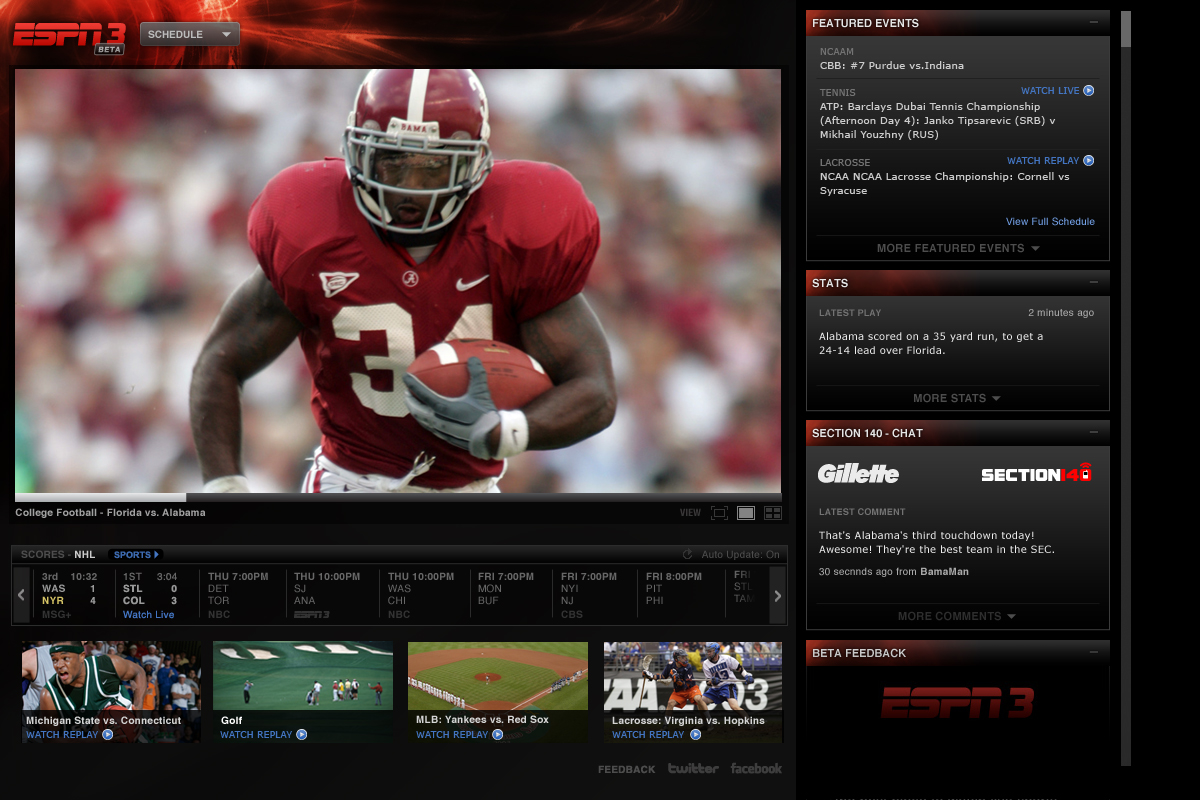Open Watch Live for STL vs COL

(x=148, y=614)
